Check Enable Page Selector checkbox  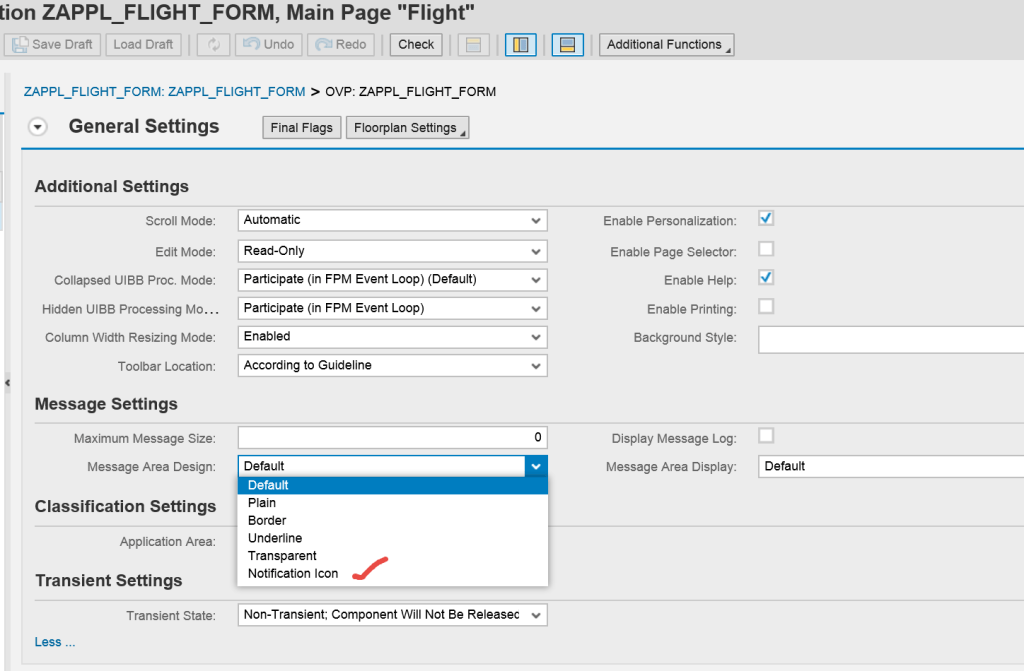pos(766,249)
